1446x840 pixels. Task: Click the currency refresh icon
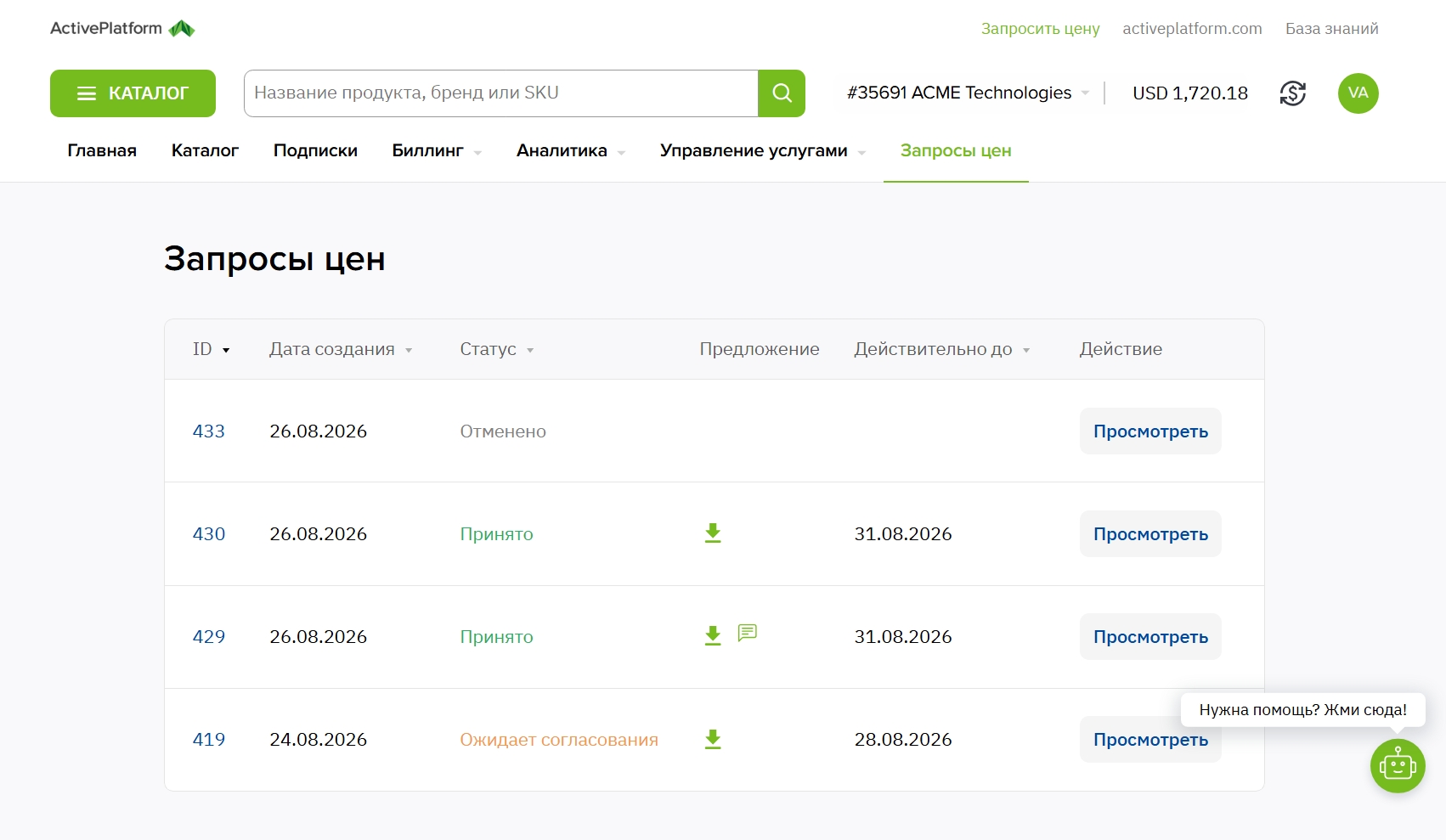(x=1292, y=93)
